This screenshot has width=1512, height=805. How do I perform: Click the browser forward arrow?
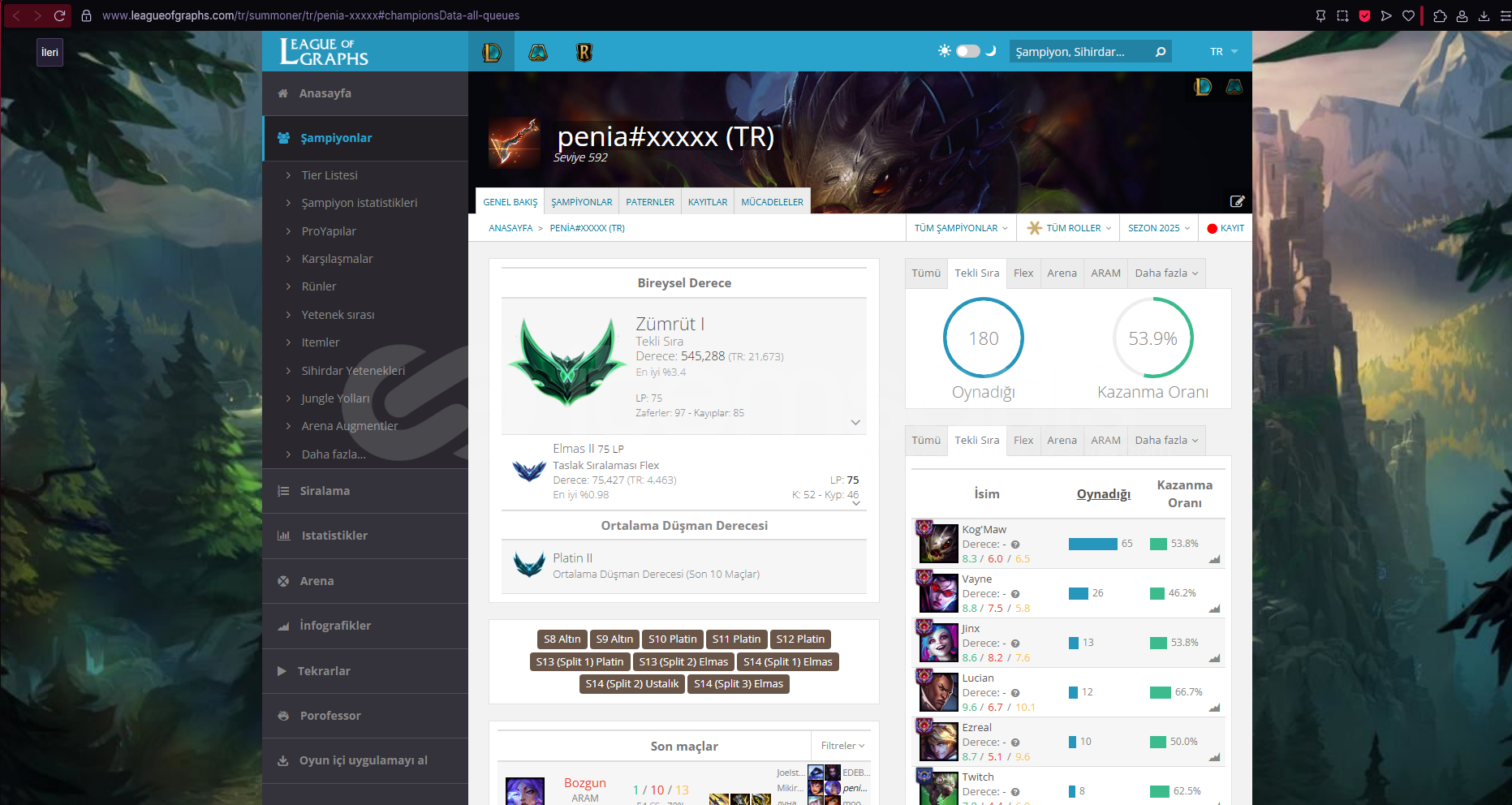pyautogui.click(x=37, y=15)
